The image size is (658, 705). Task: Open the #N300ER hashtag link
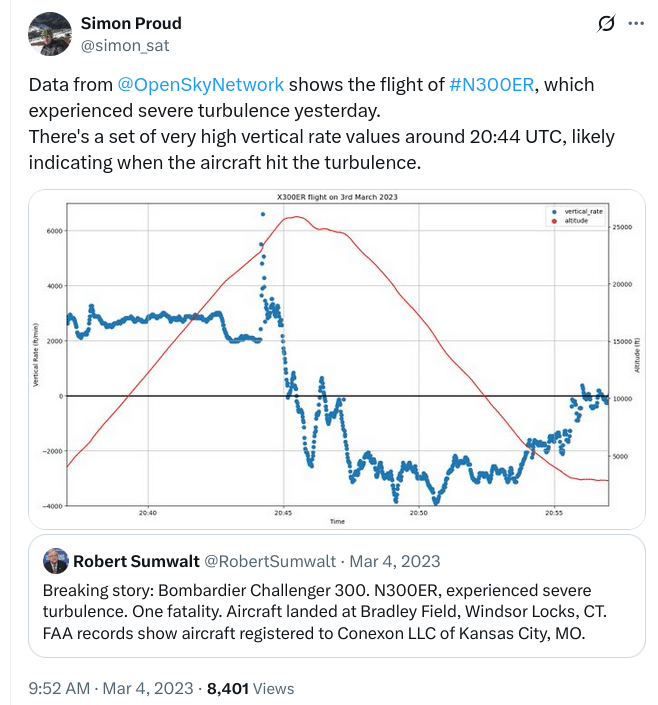coord(492,85)
